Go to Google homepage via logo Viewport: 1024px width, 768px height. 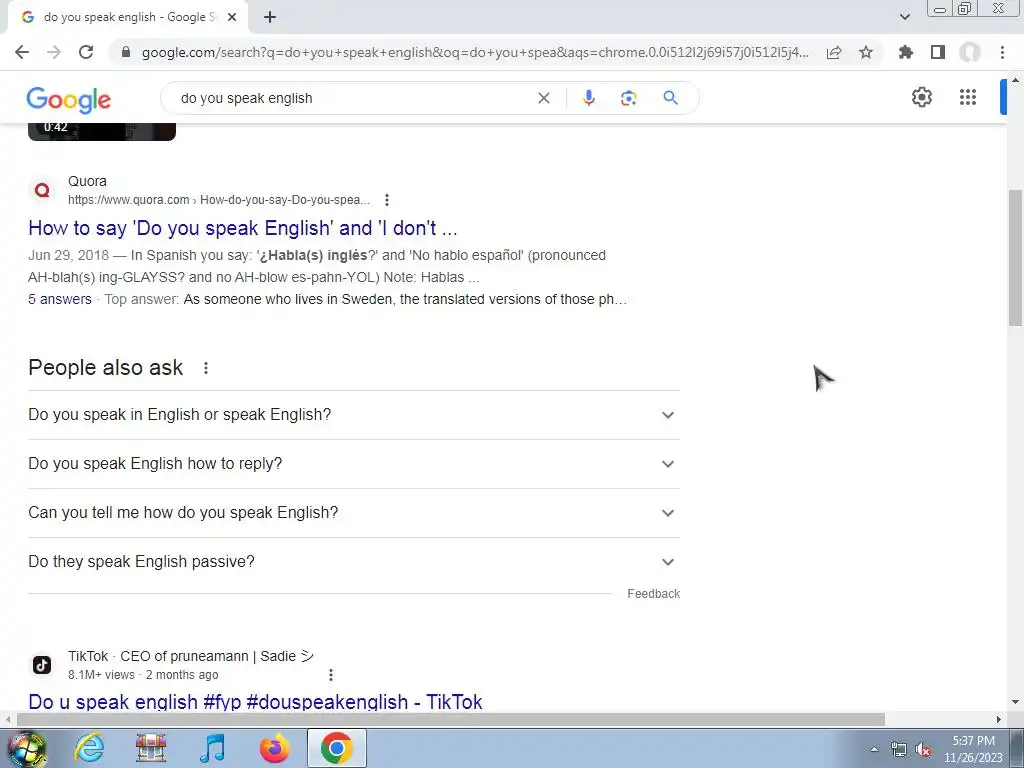(69, 99)
